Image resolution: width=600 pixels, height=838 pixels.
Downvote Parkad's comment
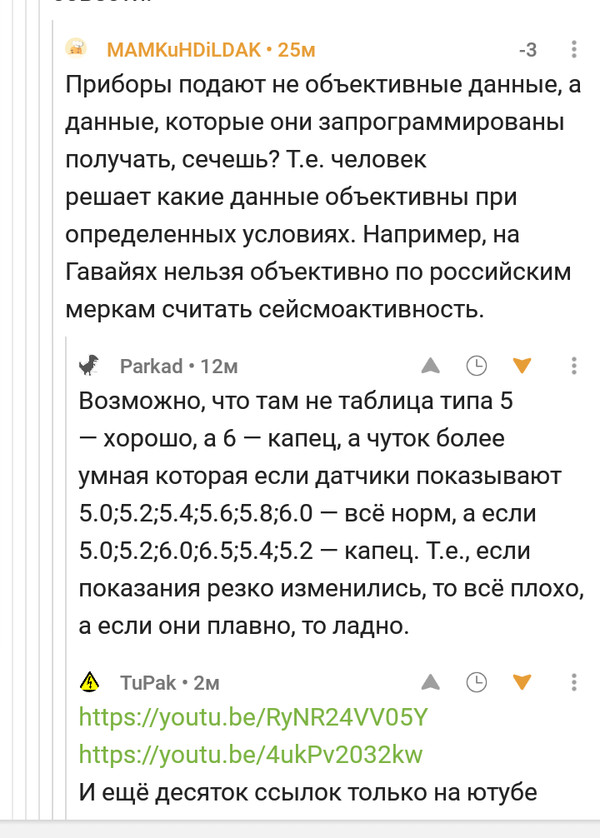522,366
